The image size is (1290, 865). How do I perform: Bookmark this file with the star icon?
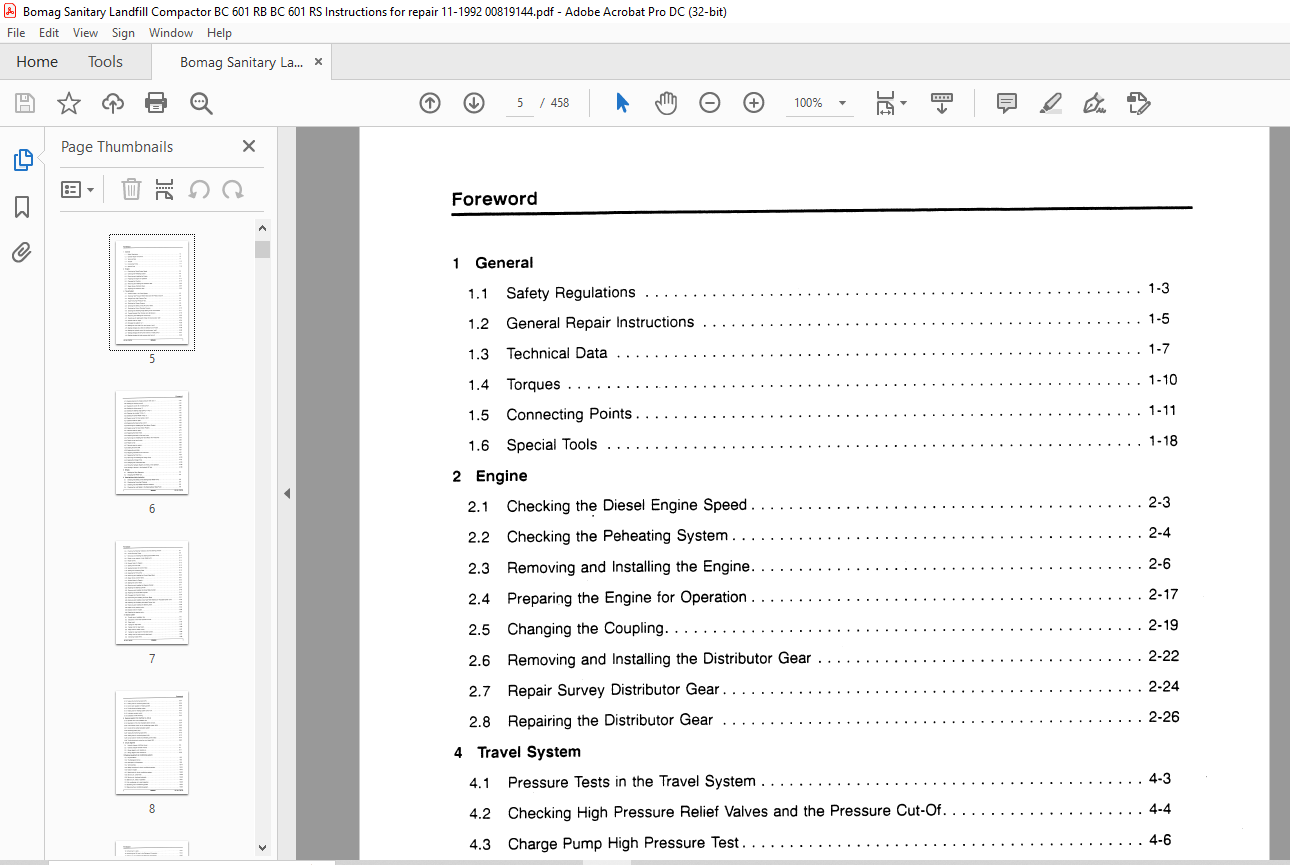pos(68,103)
